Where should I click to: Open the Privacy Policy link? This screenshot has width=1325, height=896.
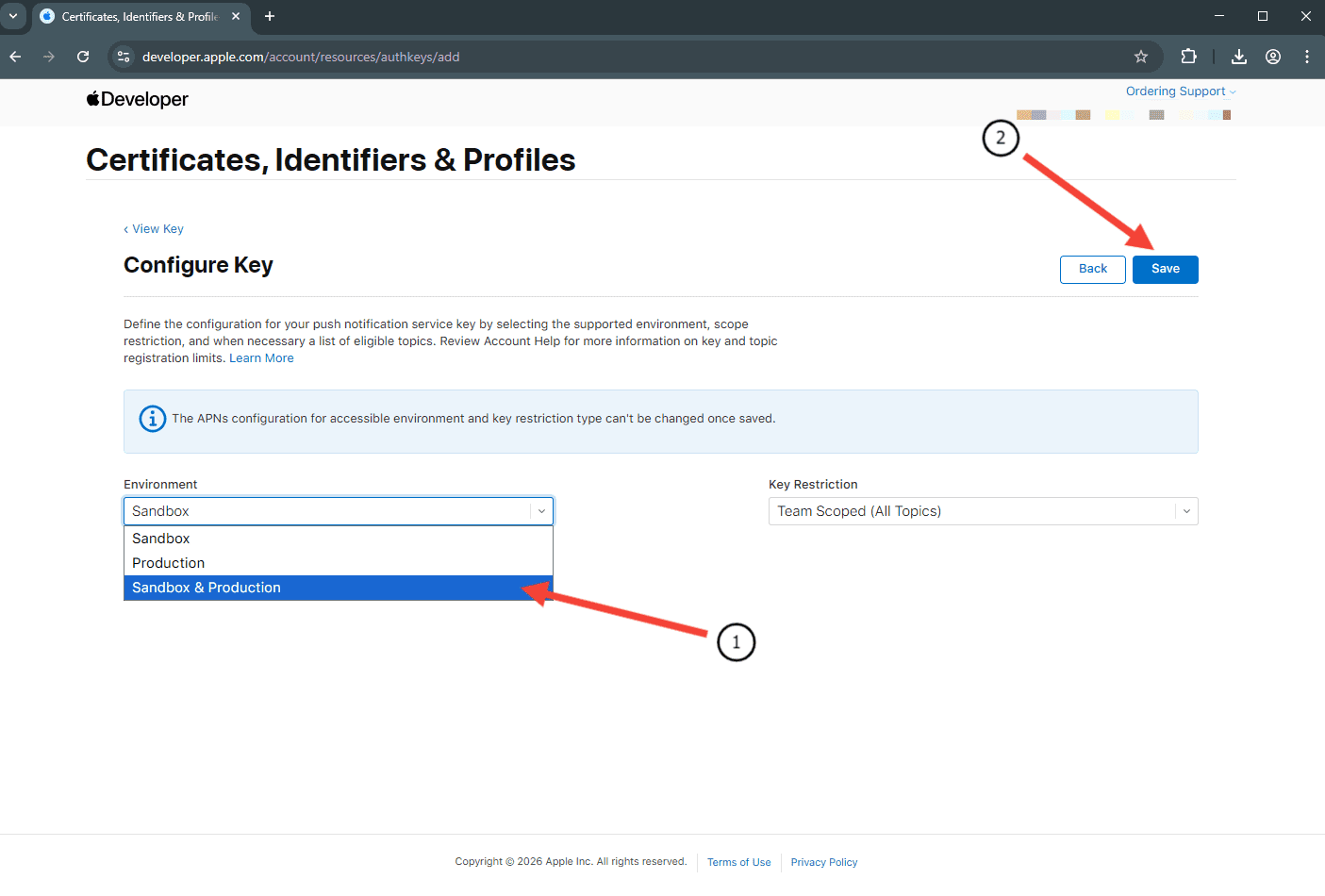point(824,862)
